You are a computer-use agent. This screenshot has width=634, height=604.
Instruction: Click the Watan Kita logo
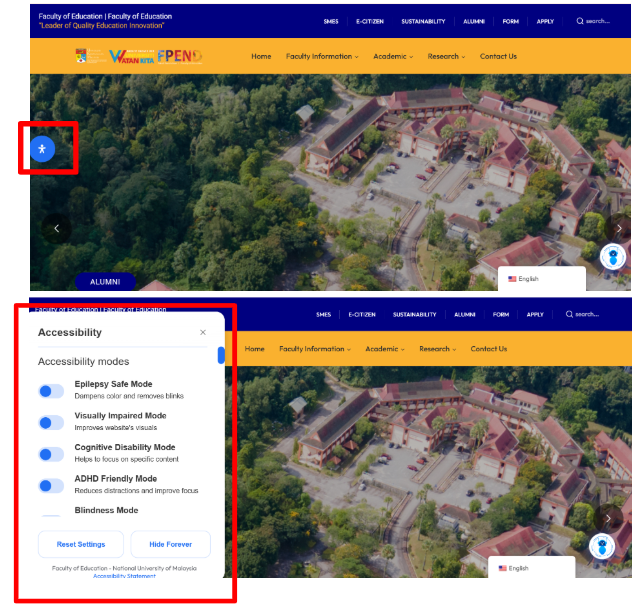point(131,57)
